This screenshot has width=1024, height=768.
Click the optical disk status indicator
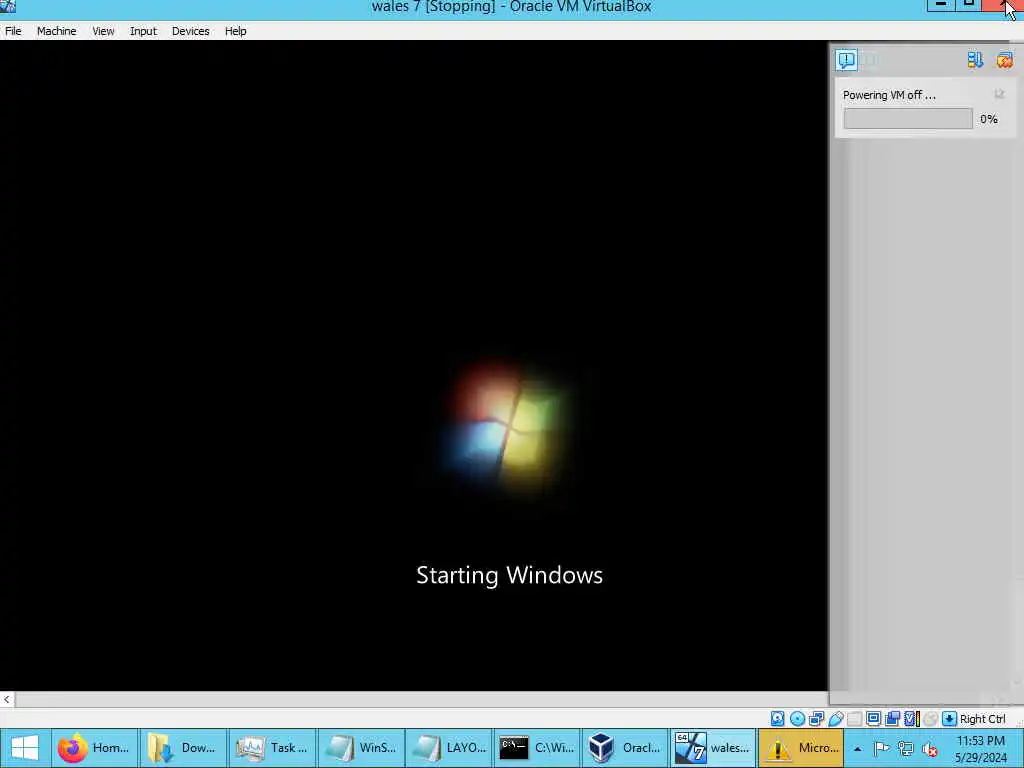tap(797, 718)
